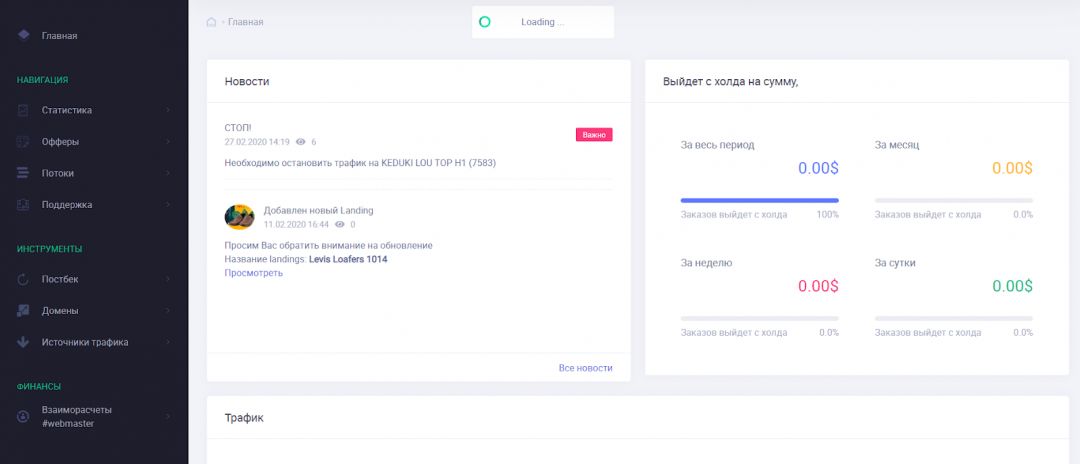Image resolution: width=1080 pixels, height=464 pixels.
Task: Click the Постбек refresh icon
Action: (x=23, y=280)
